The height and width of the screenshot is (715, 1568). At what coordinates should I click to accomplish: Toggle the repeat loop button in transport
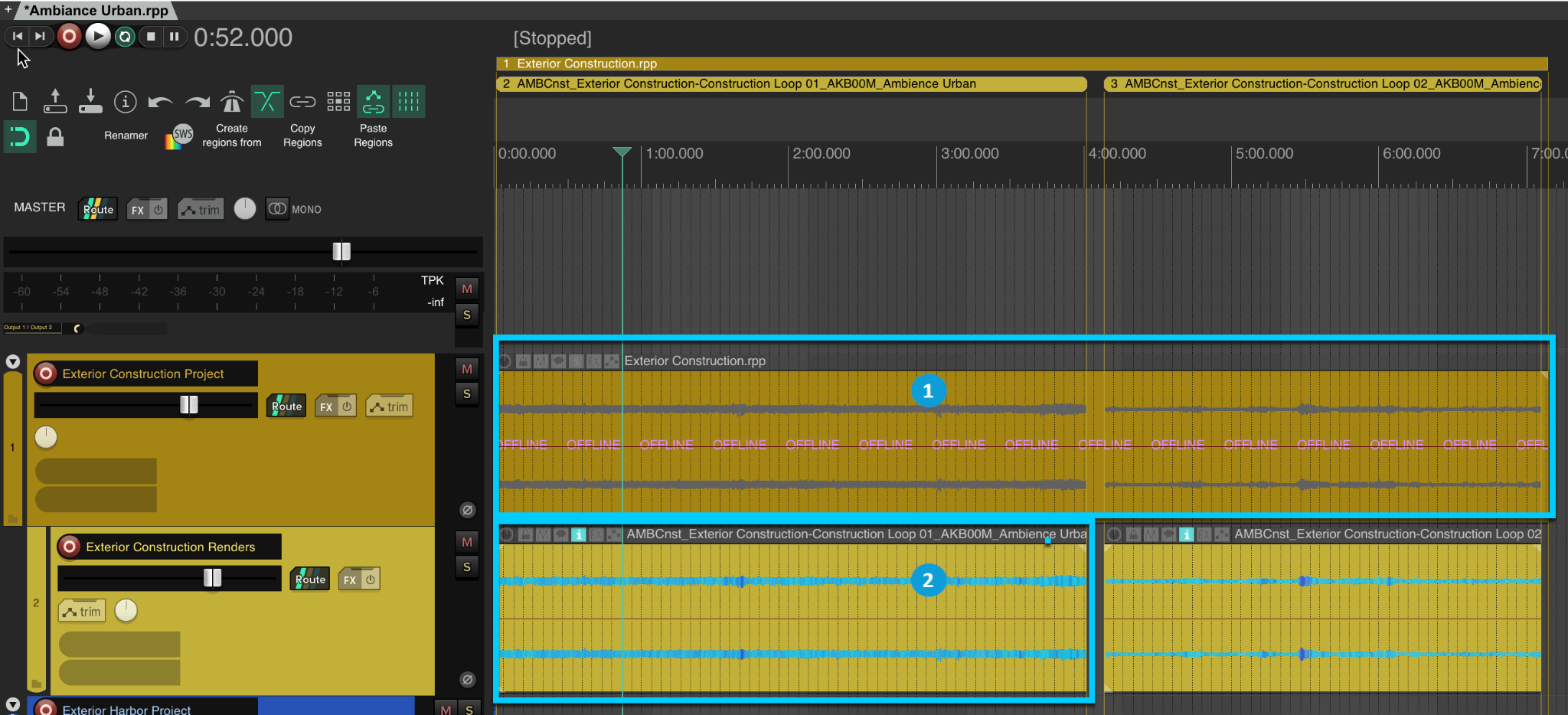125,36
